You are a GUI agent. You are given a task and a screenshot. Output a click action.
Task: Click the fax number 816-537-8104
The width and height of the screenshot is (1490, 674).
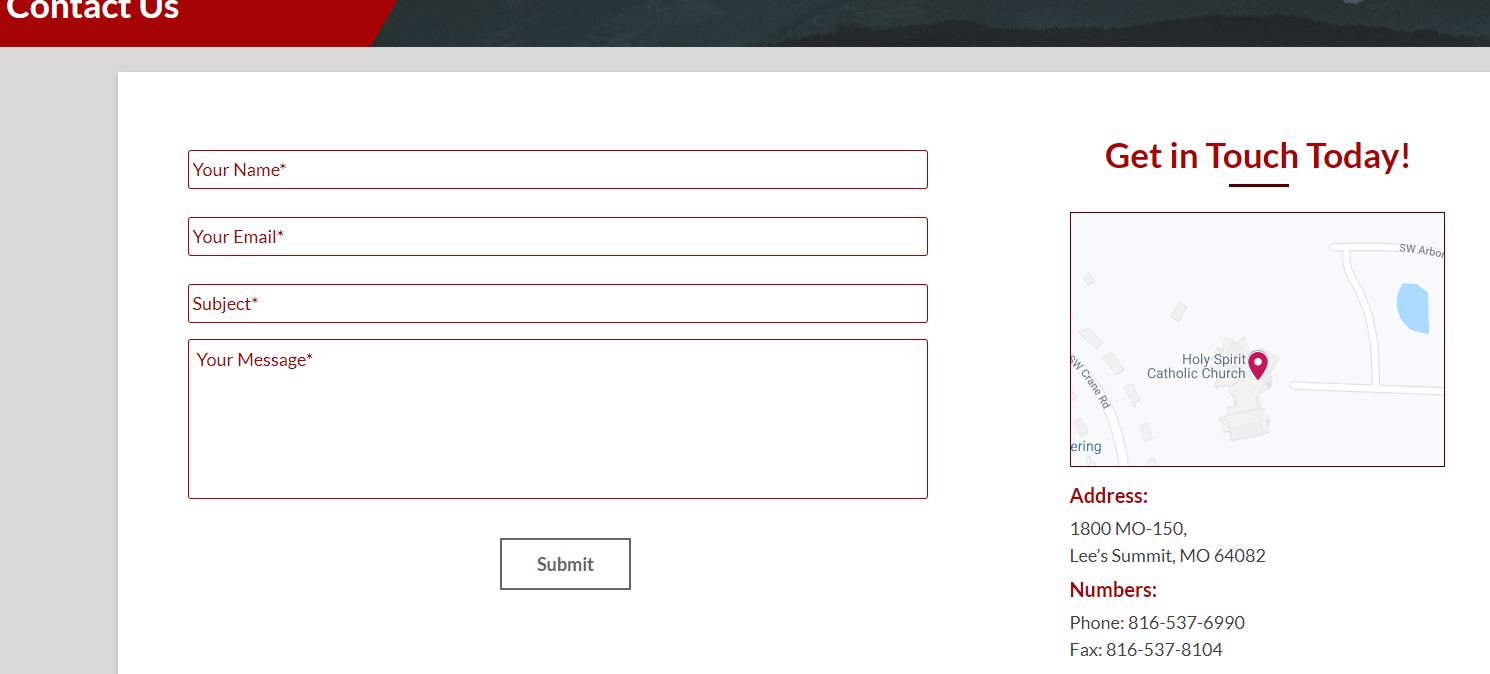pos(1164,650)
